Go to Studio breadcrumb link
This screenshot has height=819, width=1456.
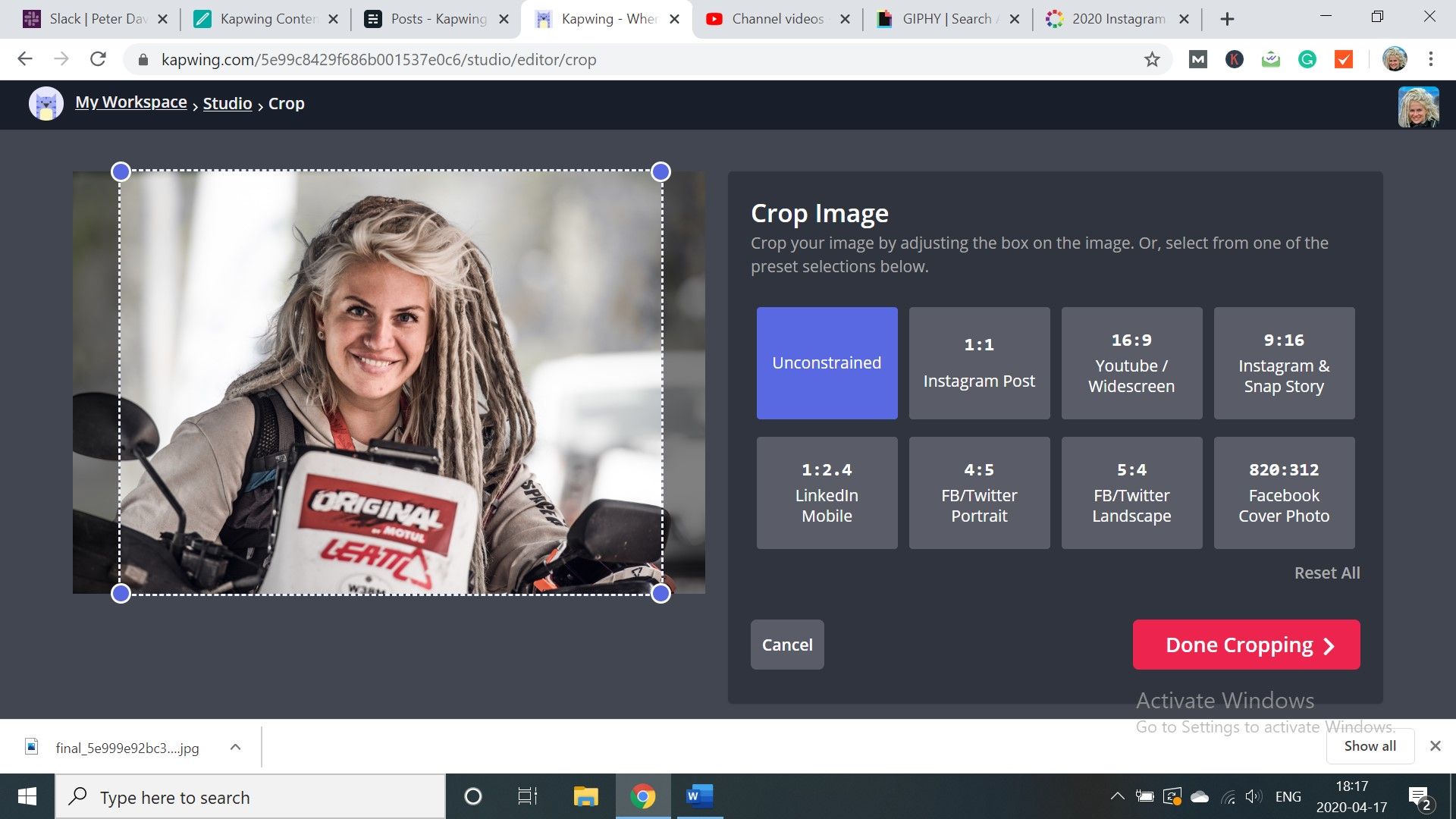(227, 103)
